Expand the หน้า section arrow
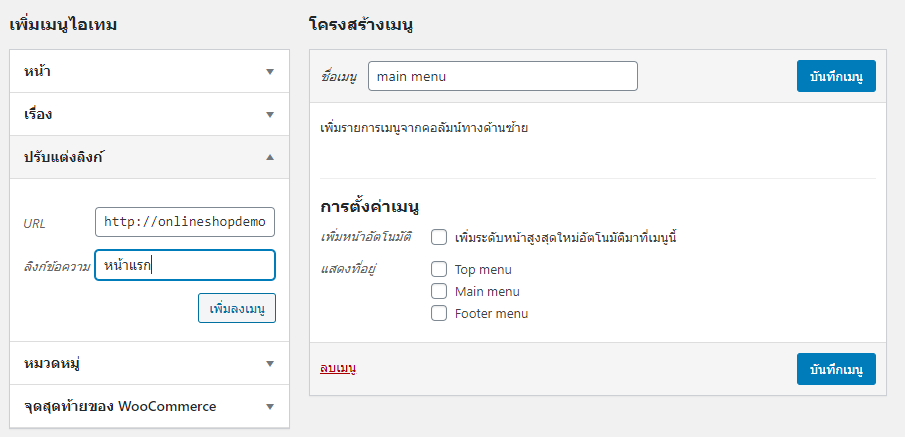 tap(270, 72)
